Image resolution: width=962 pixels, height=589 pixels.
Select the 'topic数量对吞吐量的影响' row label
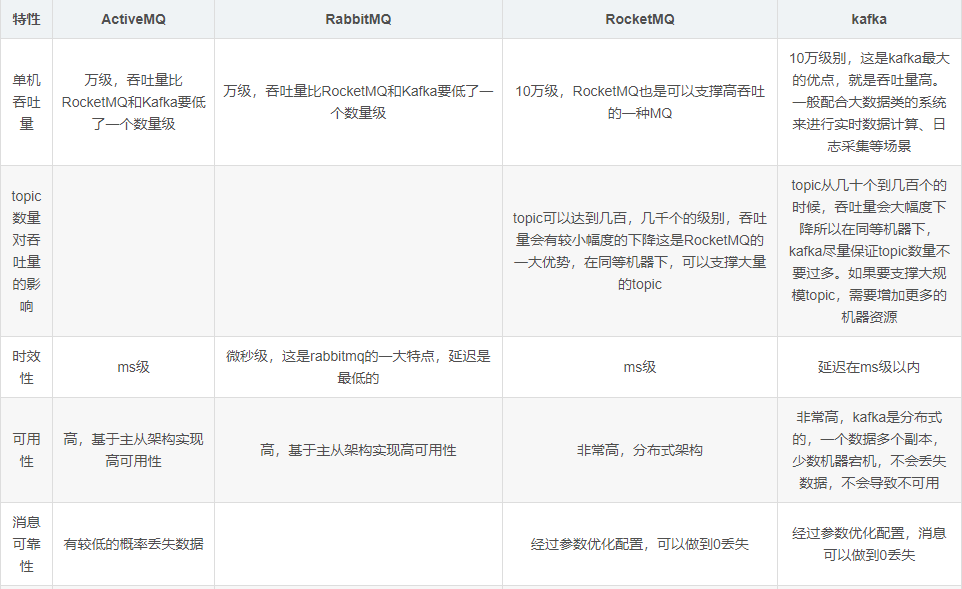(26, 251)
